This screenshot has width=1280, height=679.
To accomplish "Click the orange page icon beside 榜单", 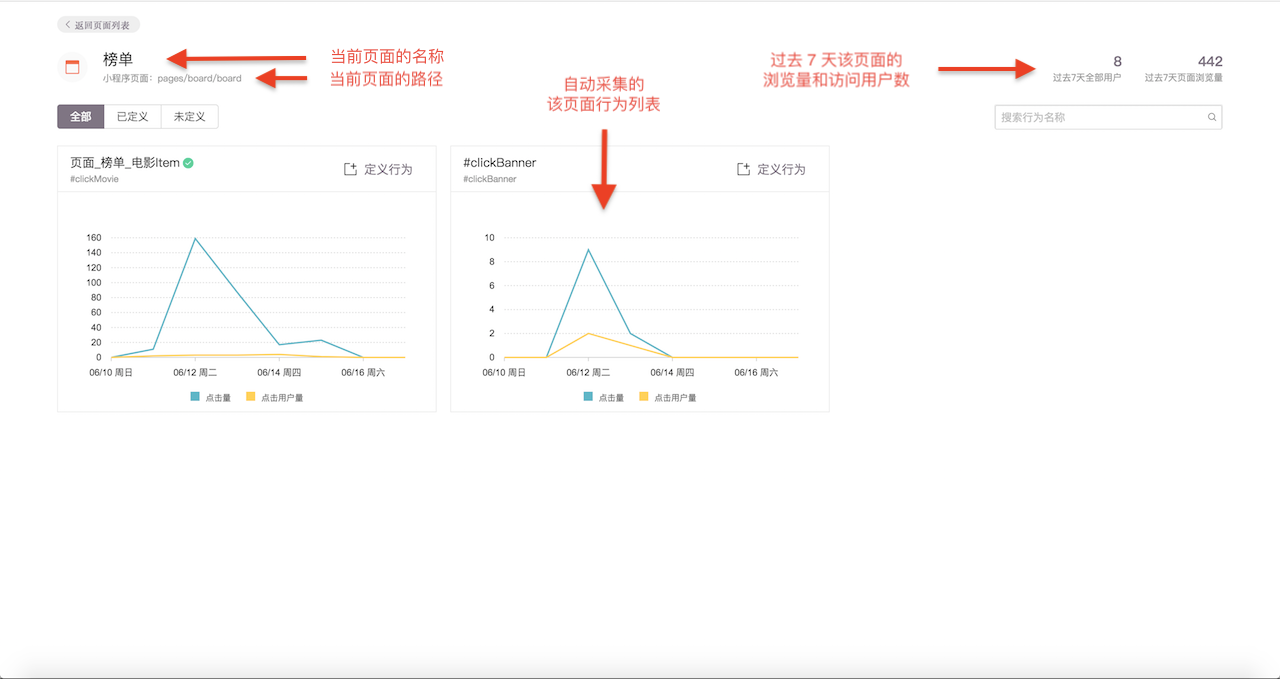I will click(x=72, y=68).
